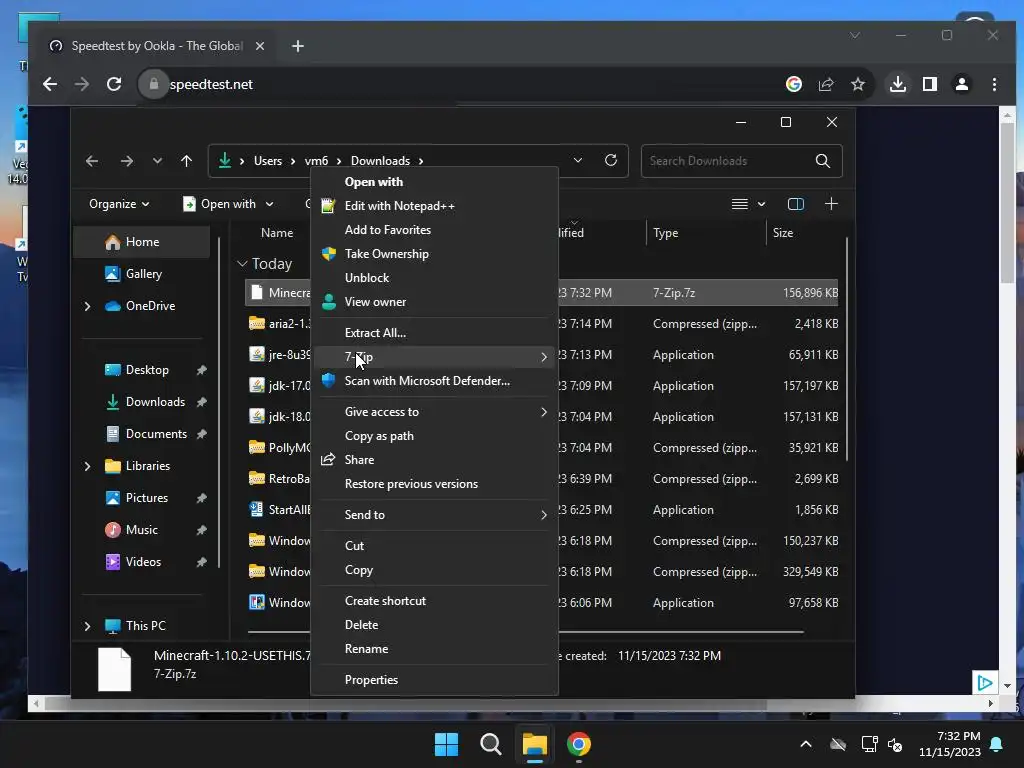Open the Organize dropdown

click(119, 204)
